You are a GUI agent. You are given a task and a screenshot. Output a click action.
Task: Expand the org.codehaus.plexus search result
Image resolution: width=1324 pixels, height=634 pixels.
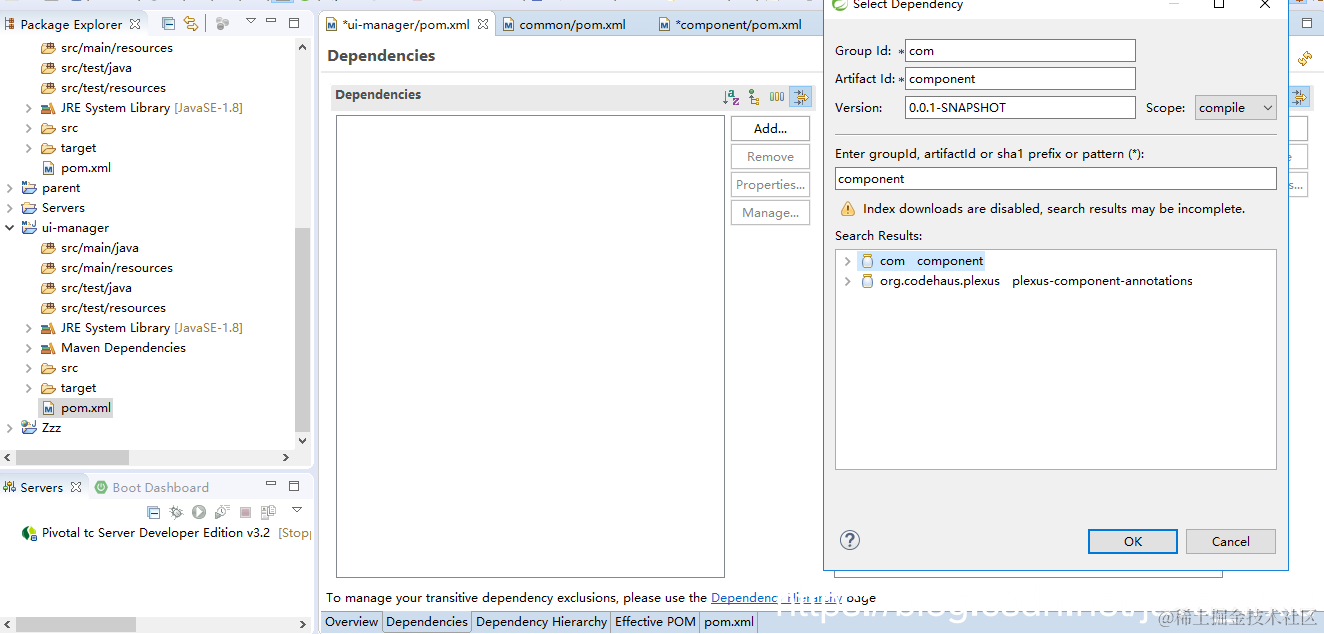(x=847, y=281)
